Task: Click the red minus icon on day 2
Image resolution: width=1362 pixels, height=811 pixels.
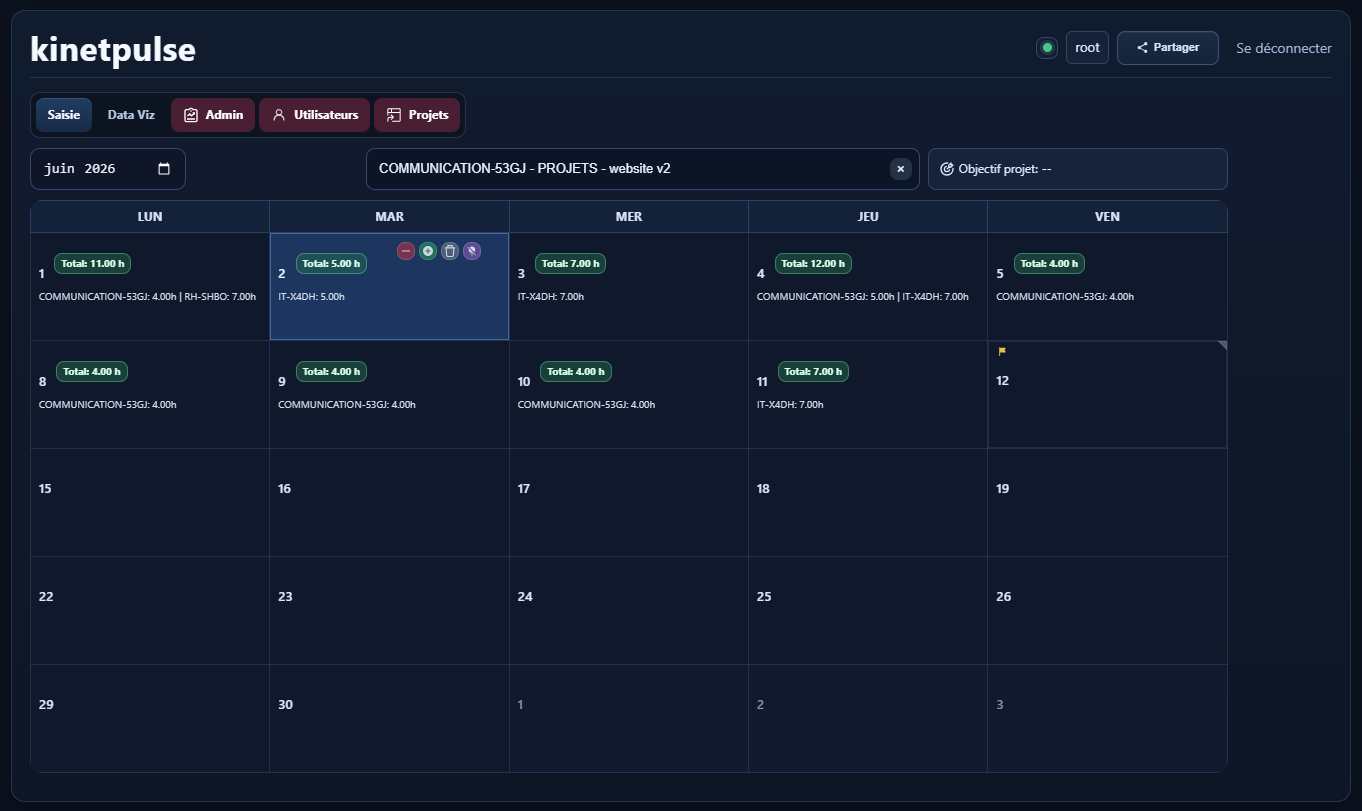Action: coord(406,251)
